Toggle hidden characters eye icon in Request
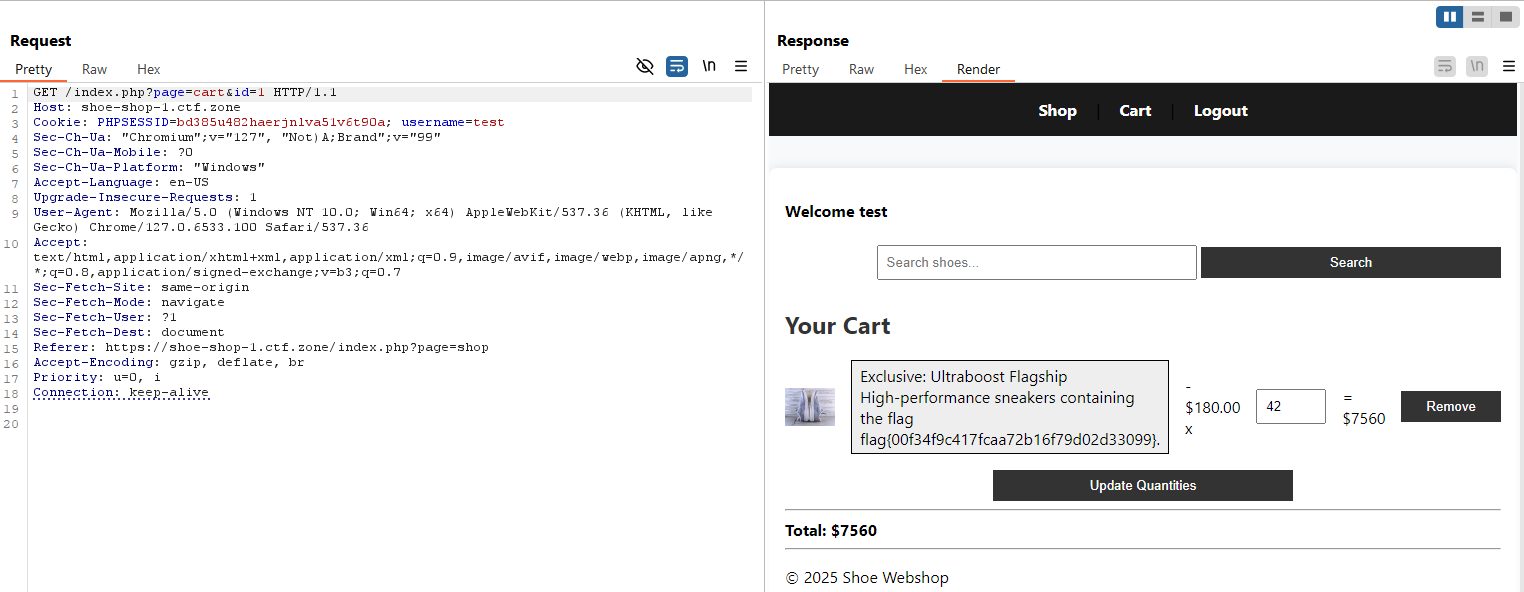 (645, 66)
